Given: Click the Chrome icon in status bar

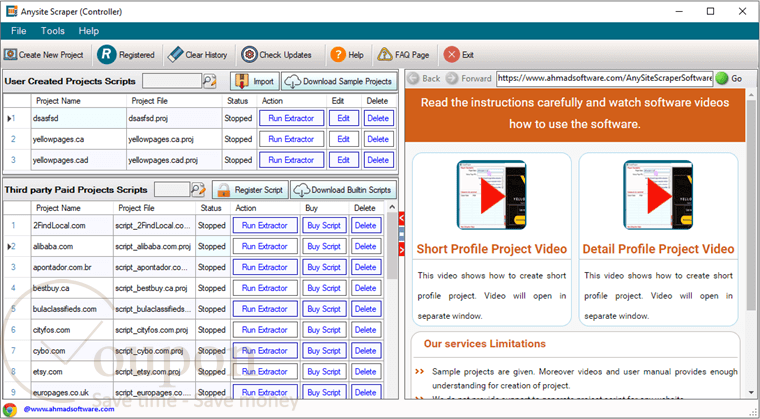Looking at the screenshot, I should point(10,409).
